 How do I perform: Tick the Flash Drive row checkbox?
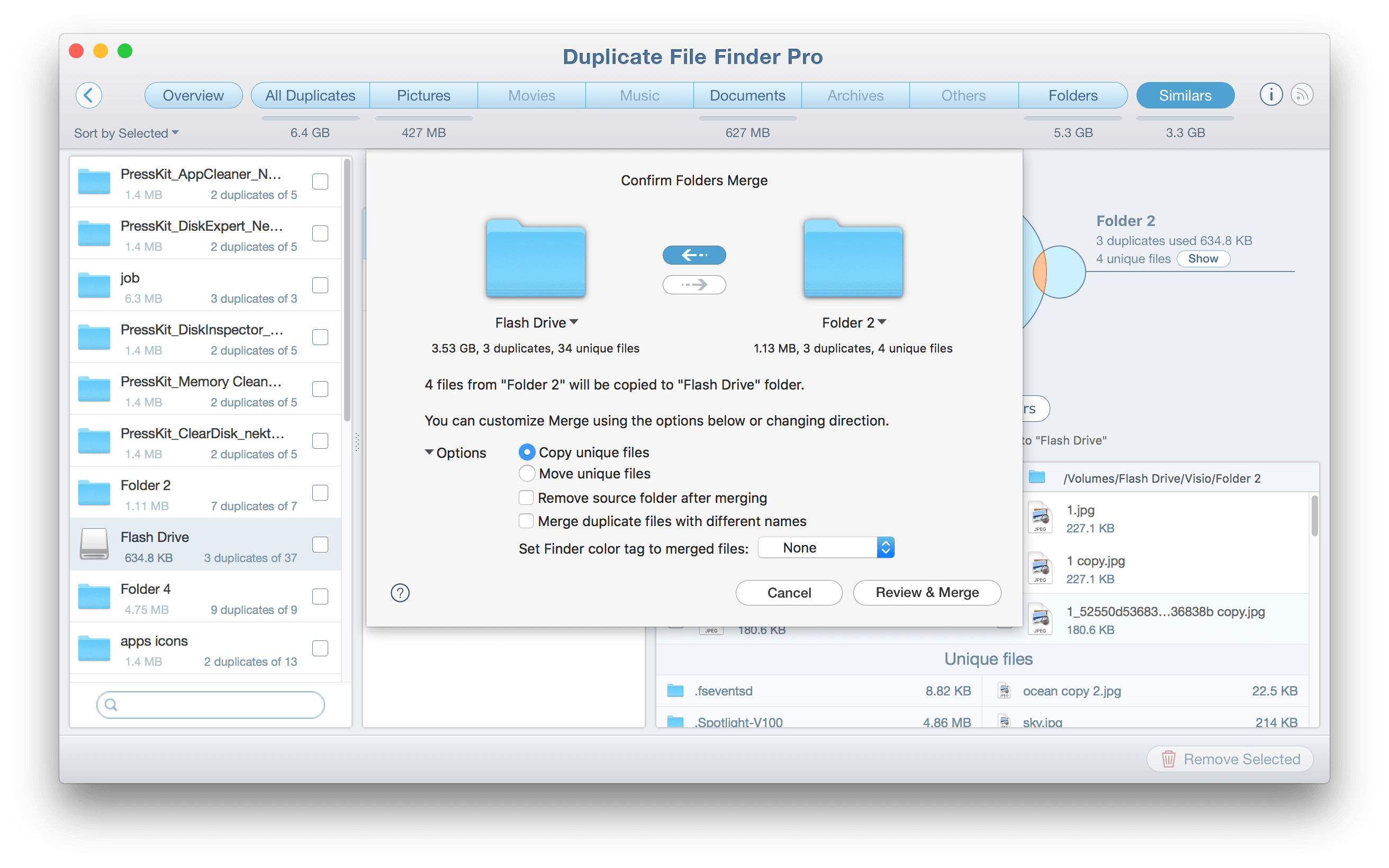320,545
